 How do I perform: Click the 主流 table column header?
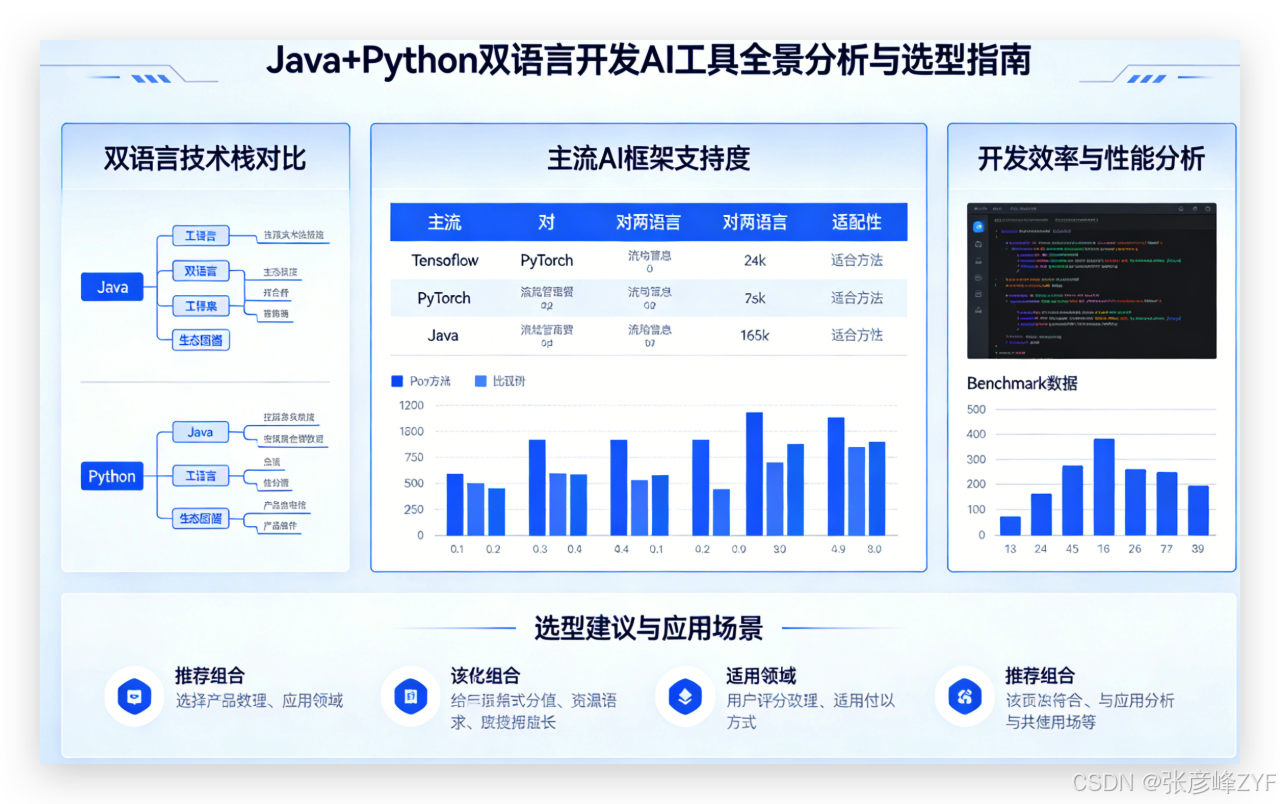(444, 222)
